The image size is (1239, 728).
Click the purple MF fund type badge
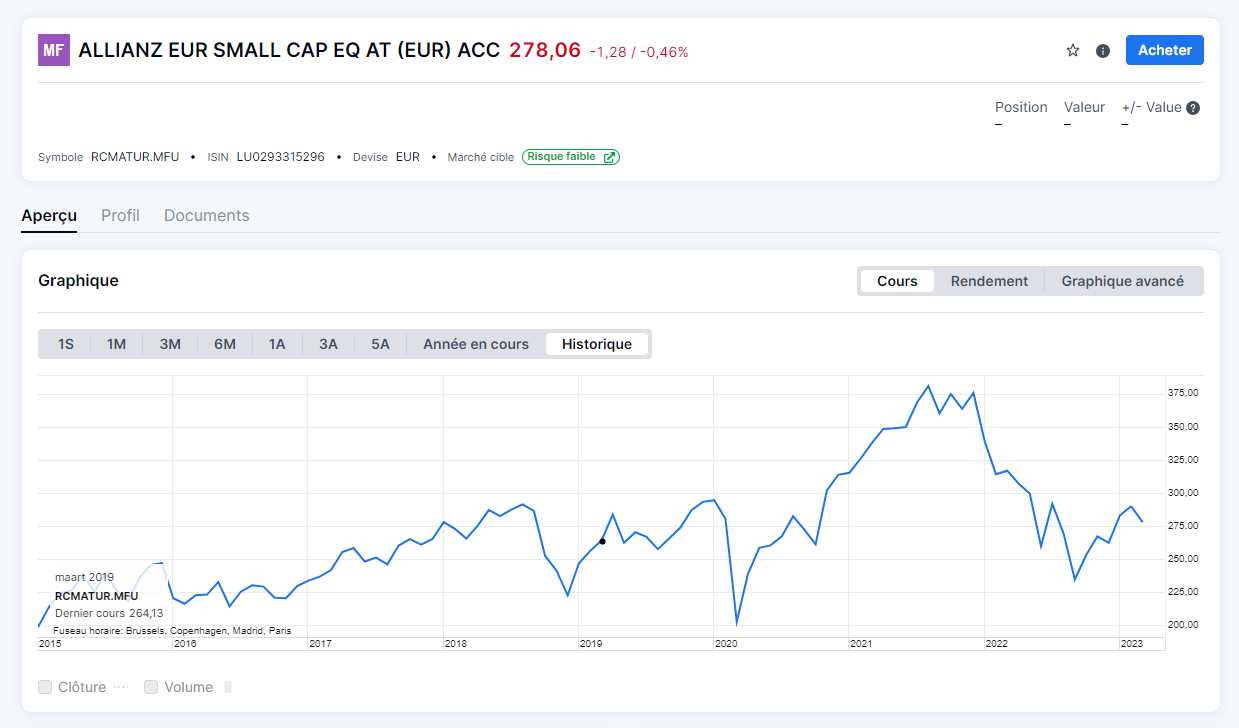tap(54, 50)
